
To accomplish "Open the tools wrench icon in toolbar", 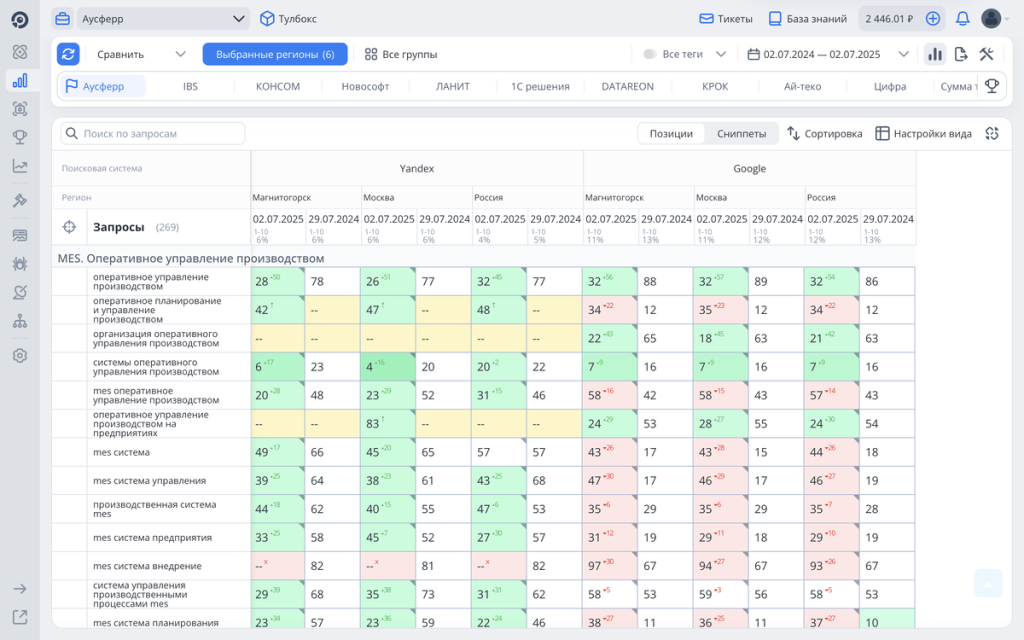I will pos(986,54).
